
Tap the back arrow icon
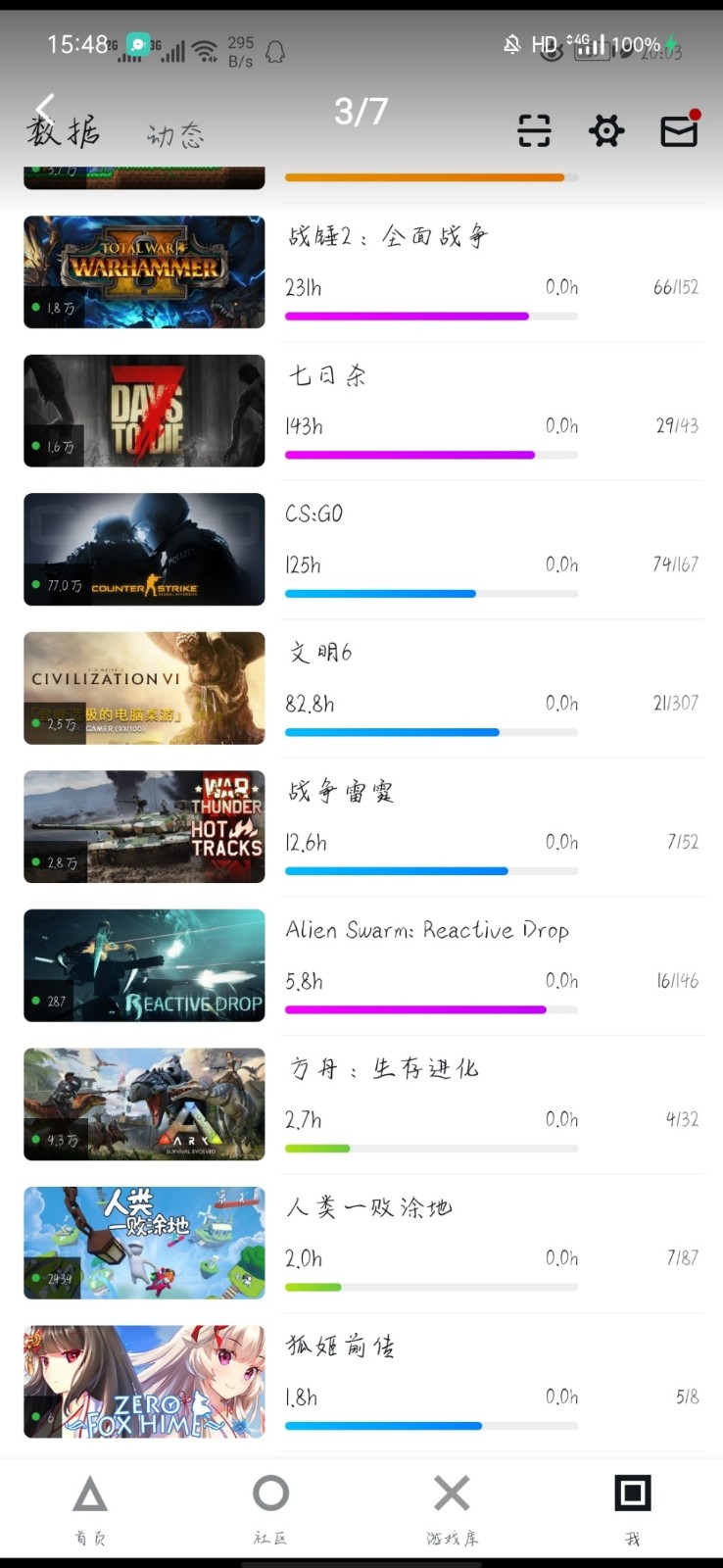(45, 109)
